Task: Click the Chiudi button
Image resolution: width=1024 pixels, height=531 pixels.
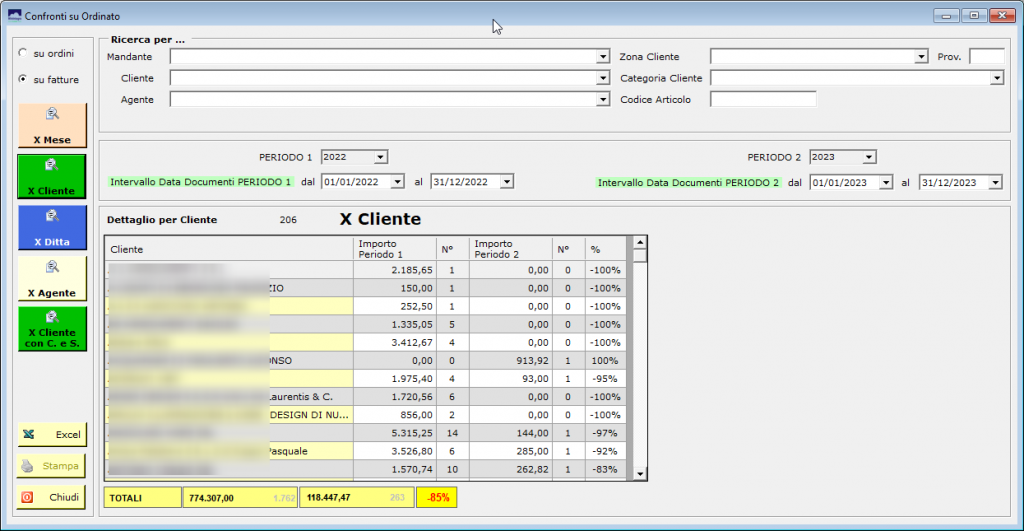Action: click(52, 497)
